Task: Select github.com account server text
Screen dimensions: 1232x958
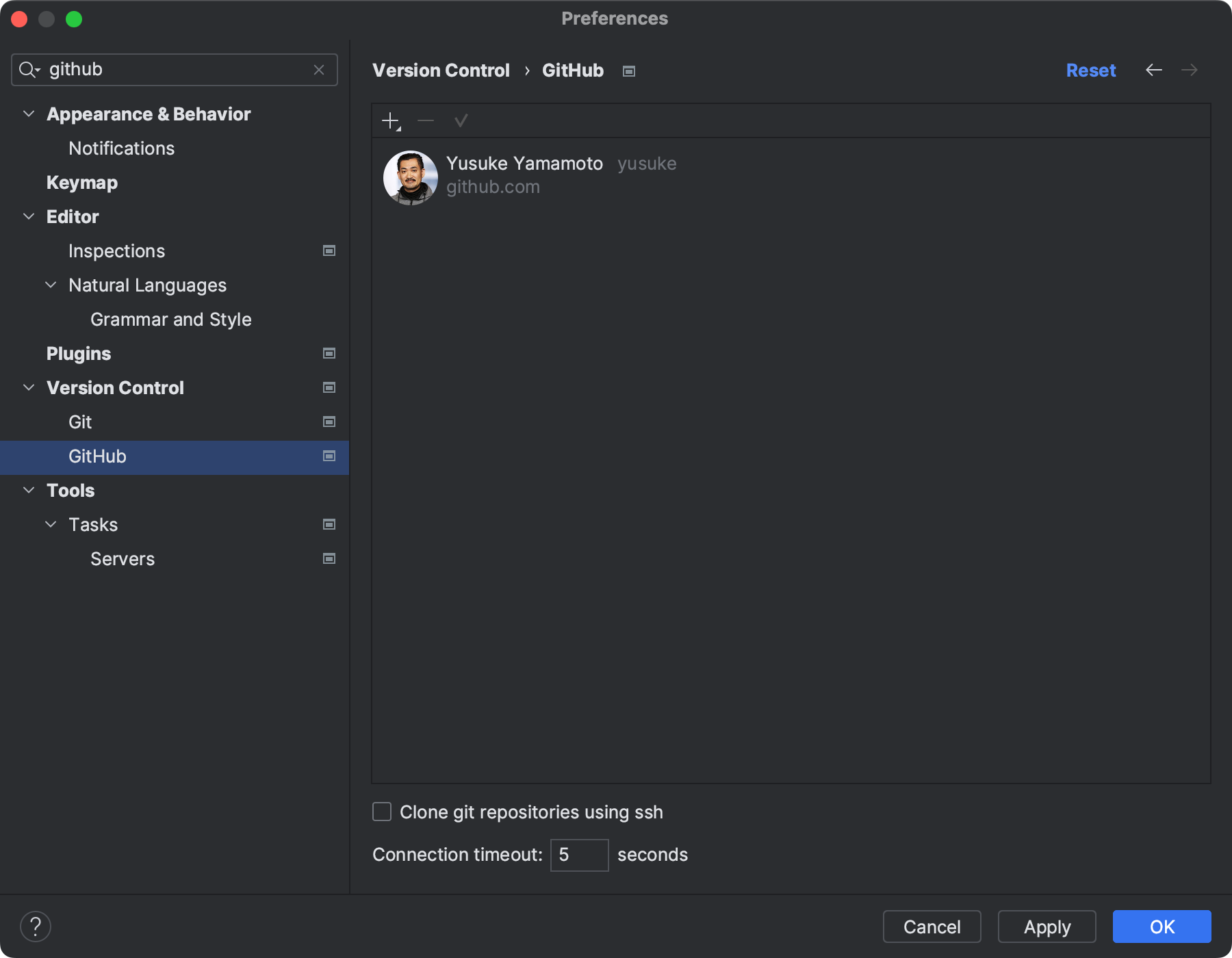Action: tap(493, 187)
